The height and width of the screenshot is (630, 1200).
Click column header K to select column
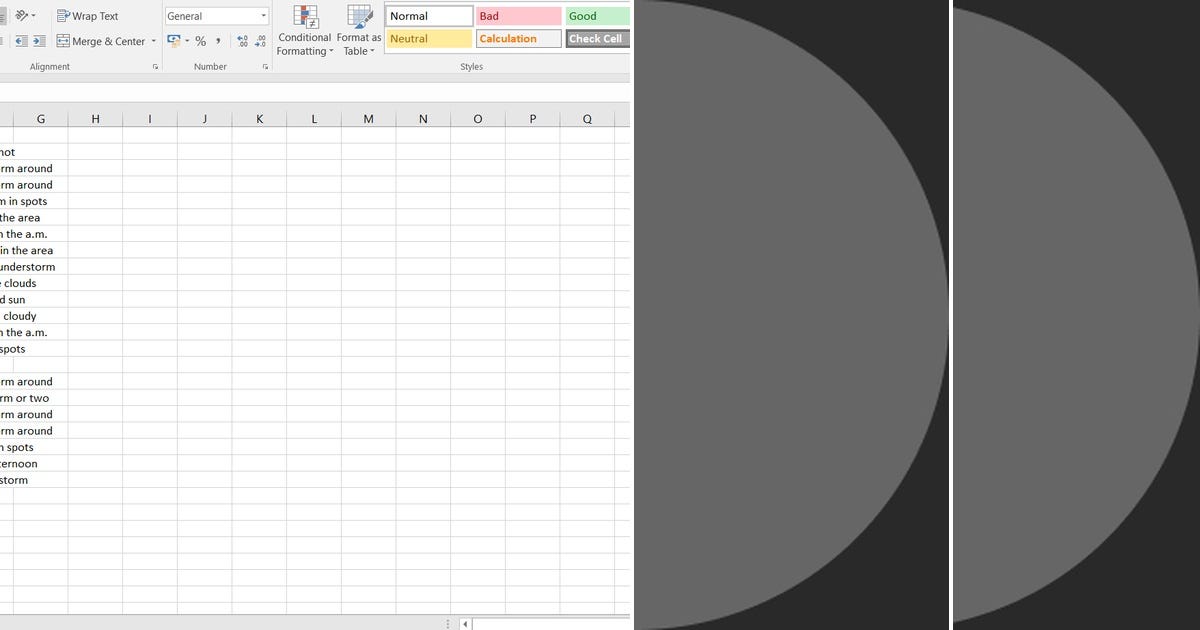point(259,118)
